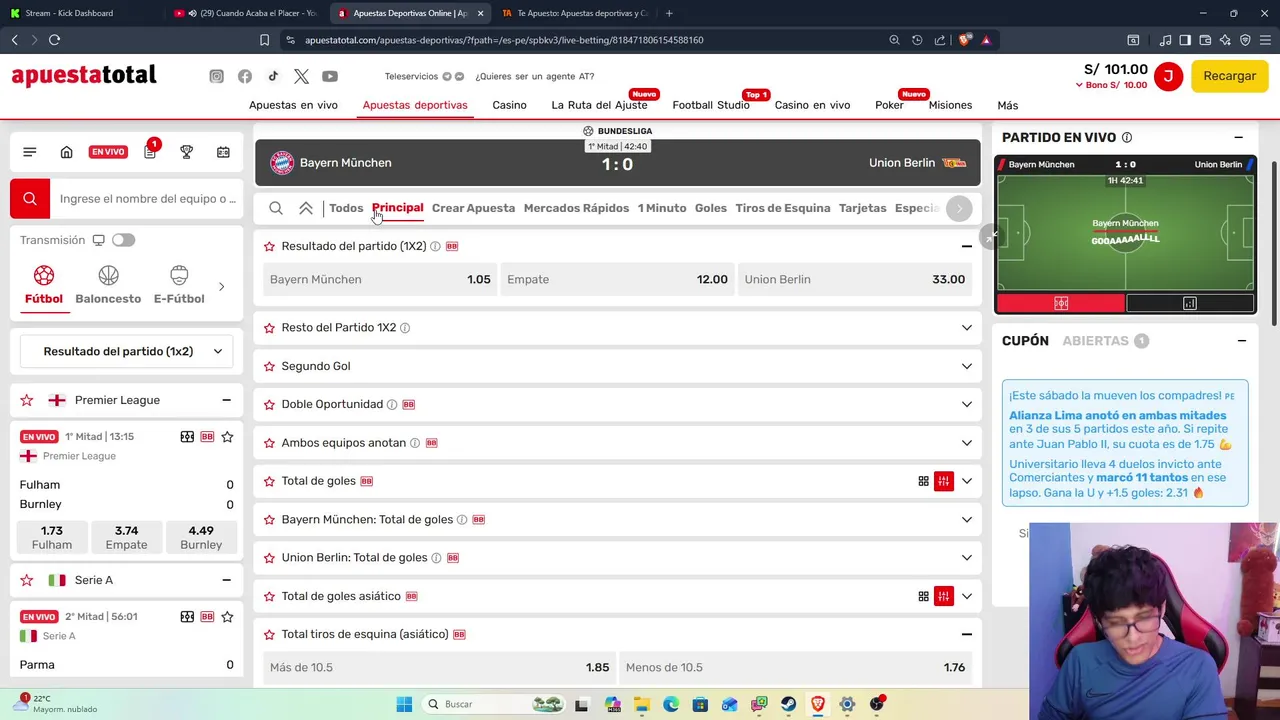Favorite the Premier League star
The image size is (1280, 720).
[27, 400]
